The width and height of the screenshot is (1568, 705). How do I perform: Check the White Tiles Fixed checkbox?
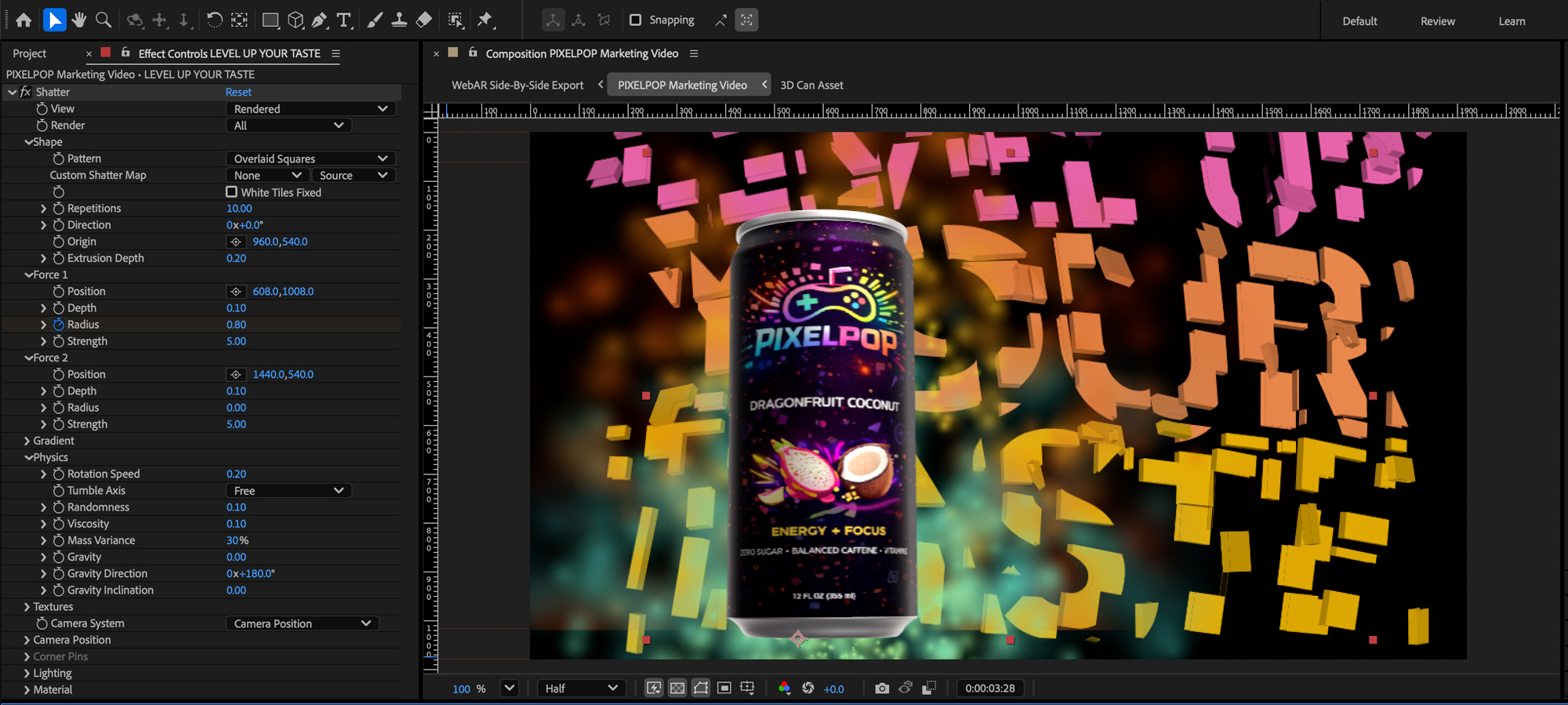(231, 192)
